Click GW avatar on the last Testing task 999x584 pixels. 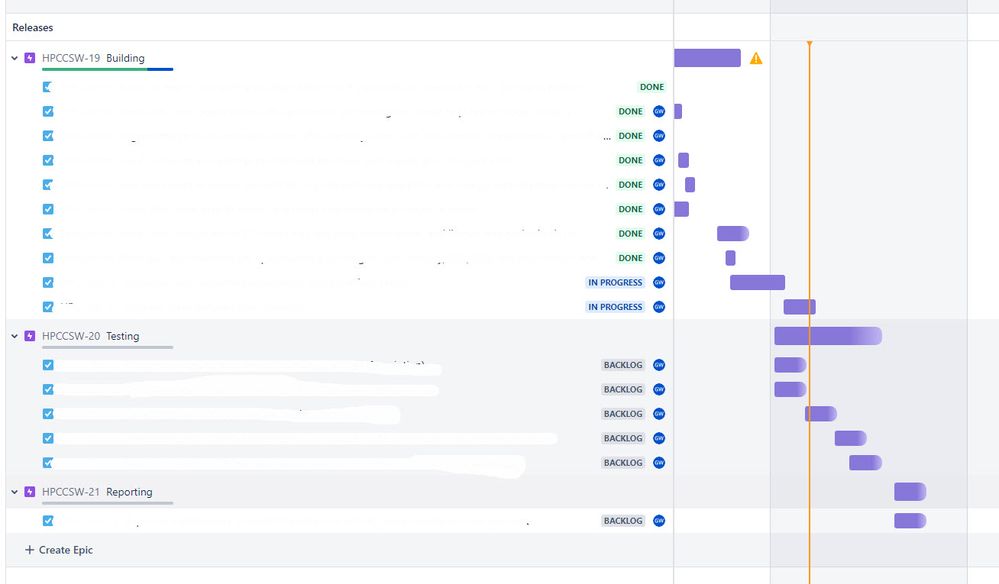pyautogui.click(x=659, y=462)
